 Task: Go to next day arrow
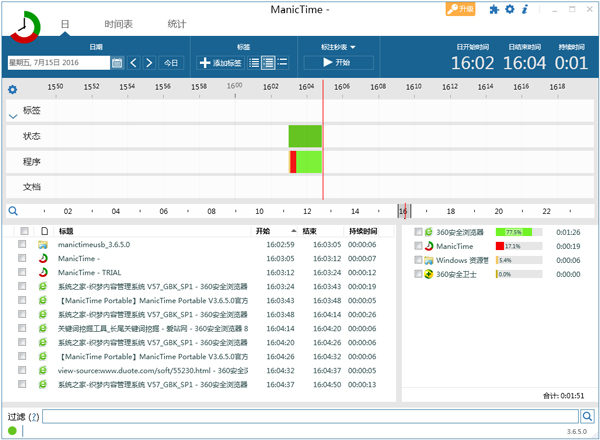(x=149, y=63)
